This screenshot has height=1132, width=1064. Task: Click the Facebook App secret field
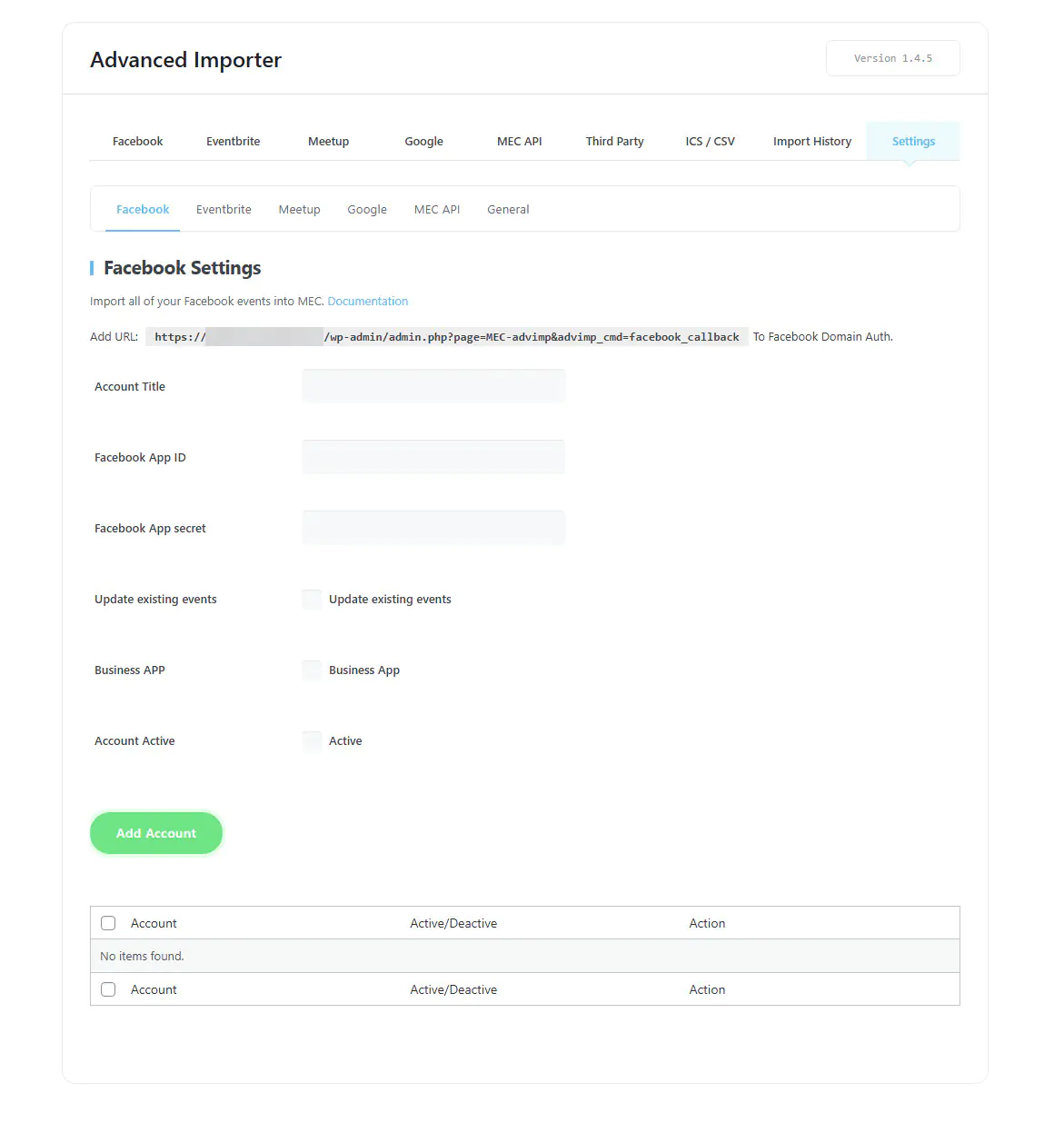click(433, 528)
